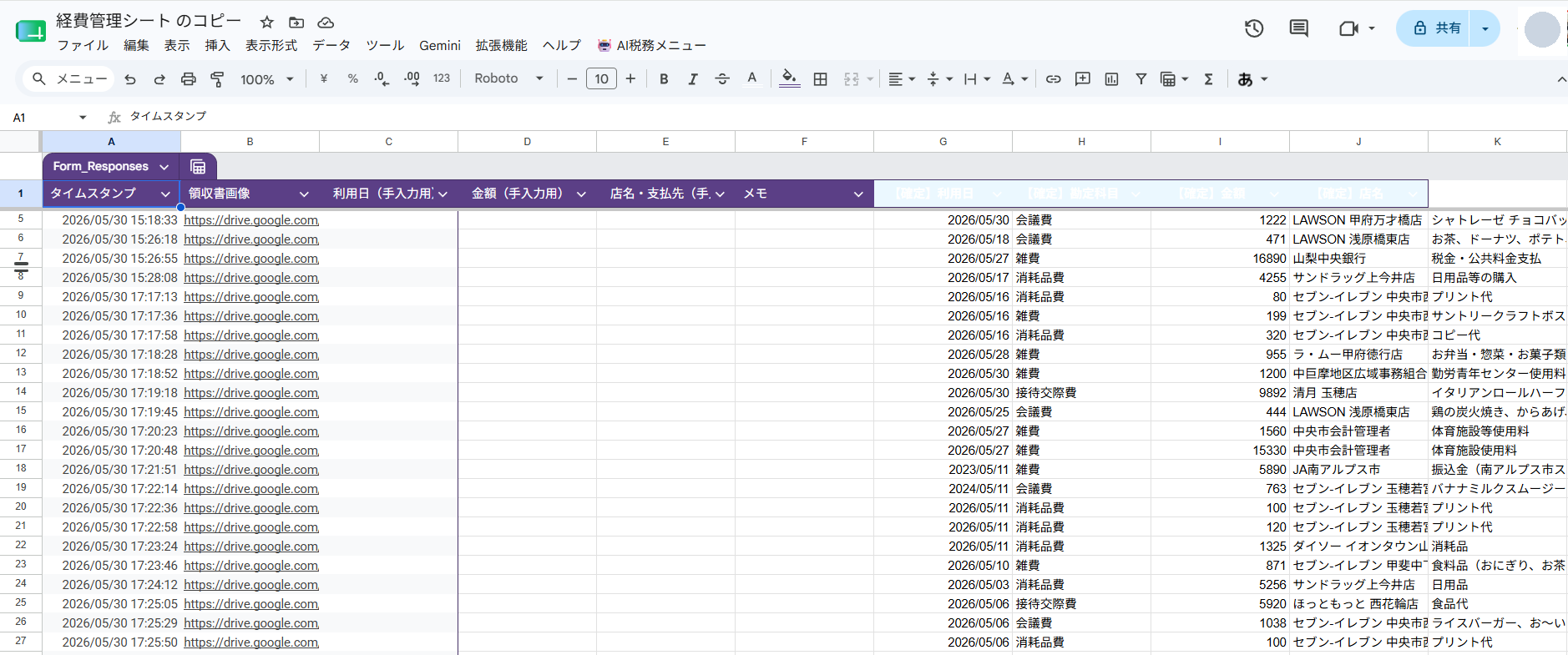Choose a cell fill color

click(x=789, y=79)
